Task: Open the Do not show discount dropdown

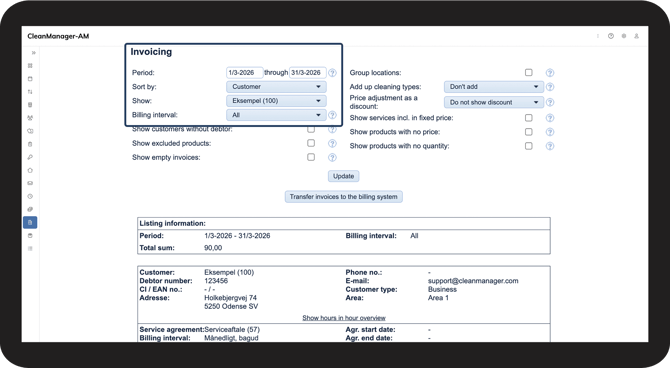Action: tap(494, 103)
